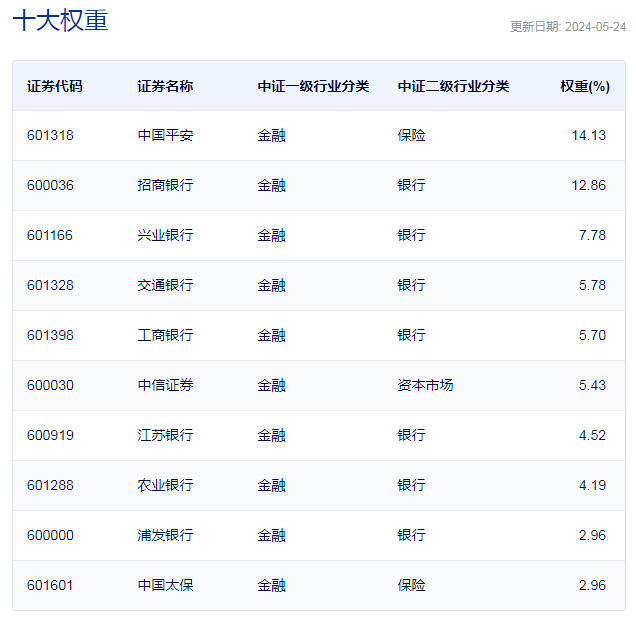Select the 中国太保 security name

[x=165, y=585]
